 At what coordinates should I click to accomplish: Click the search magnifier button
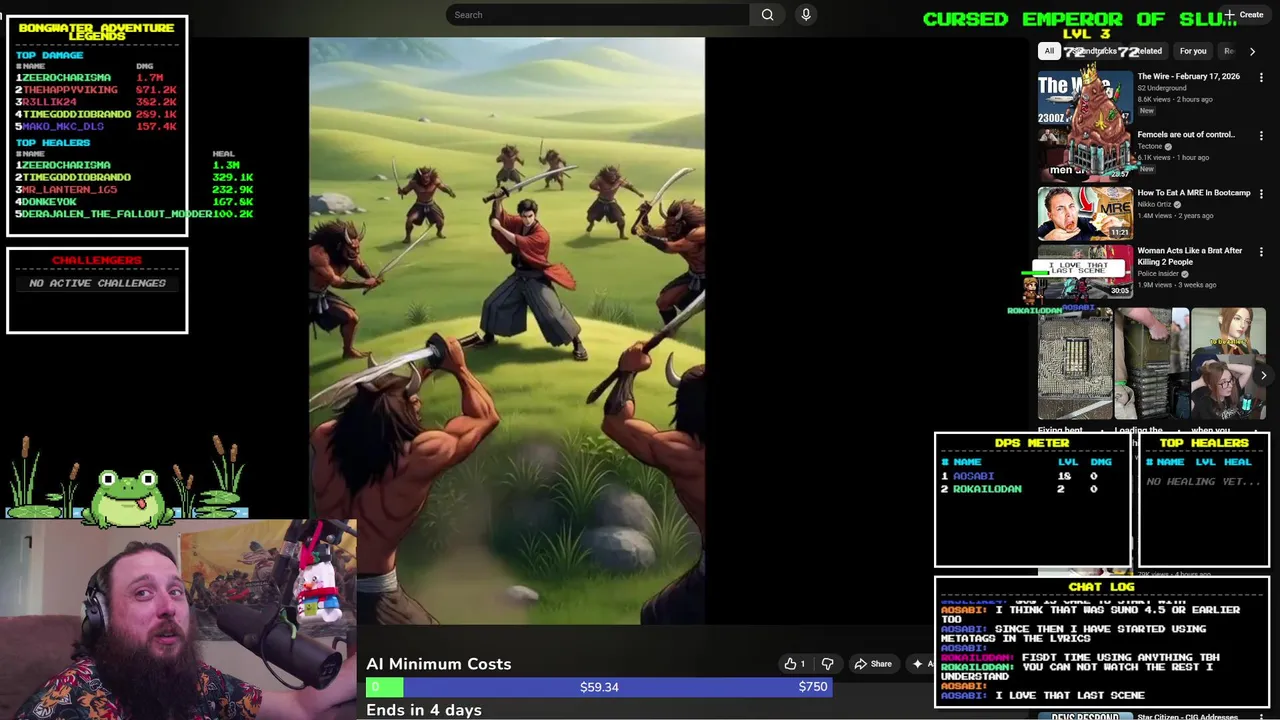[767, 15]
